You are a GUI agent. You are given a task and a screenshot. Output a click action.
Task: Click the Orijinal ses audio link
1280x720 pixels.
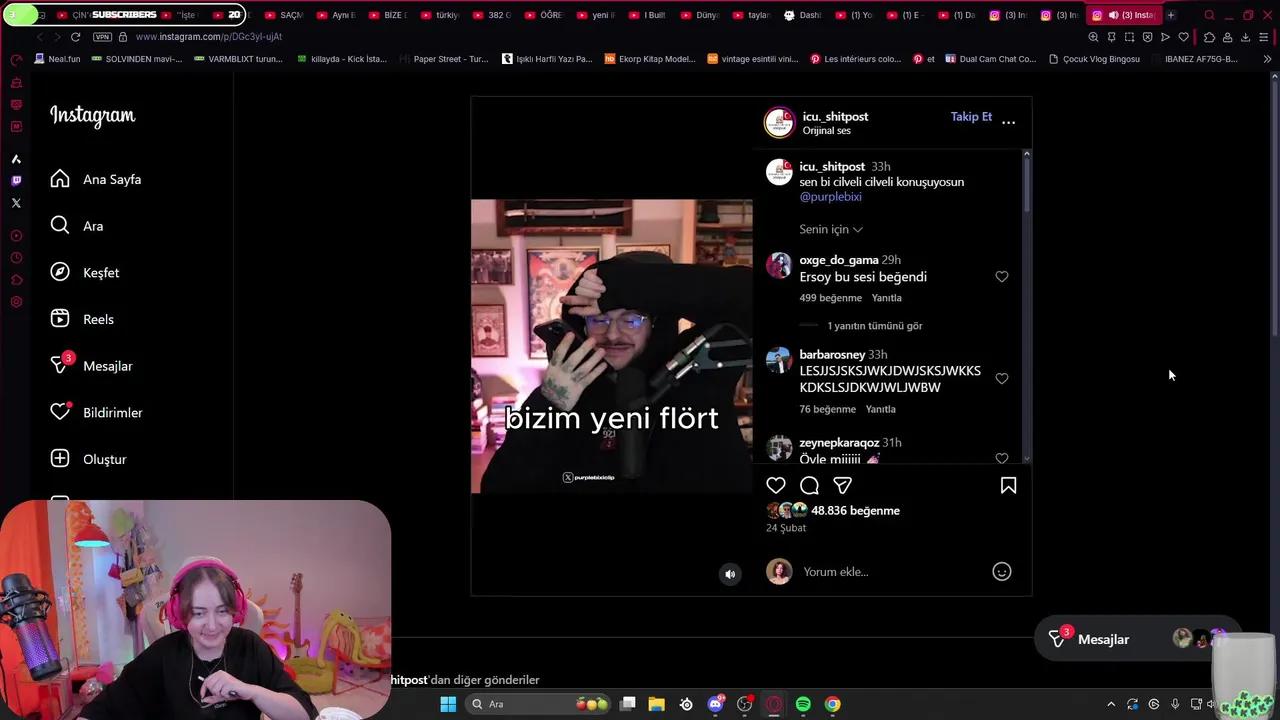[x=826, y=131]
